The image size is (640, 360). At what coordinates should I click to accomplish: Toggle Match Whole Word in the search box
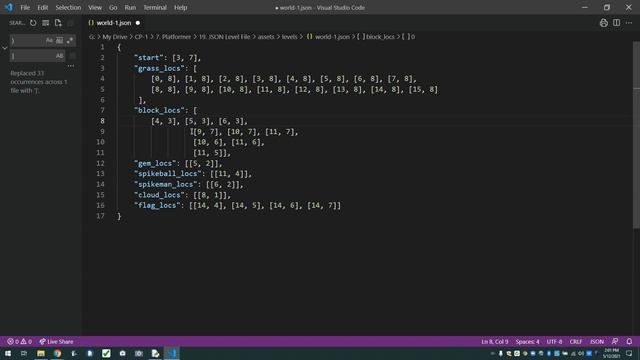pyautogui.click(x=60, y=40)
